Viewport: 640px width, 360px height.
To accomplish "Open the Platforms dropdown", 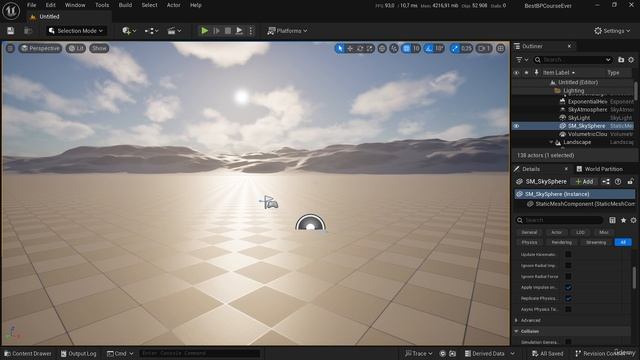I will (x=287, y=31).
